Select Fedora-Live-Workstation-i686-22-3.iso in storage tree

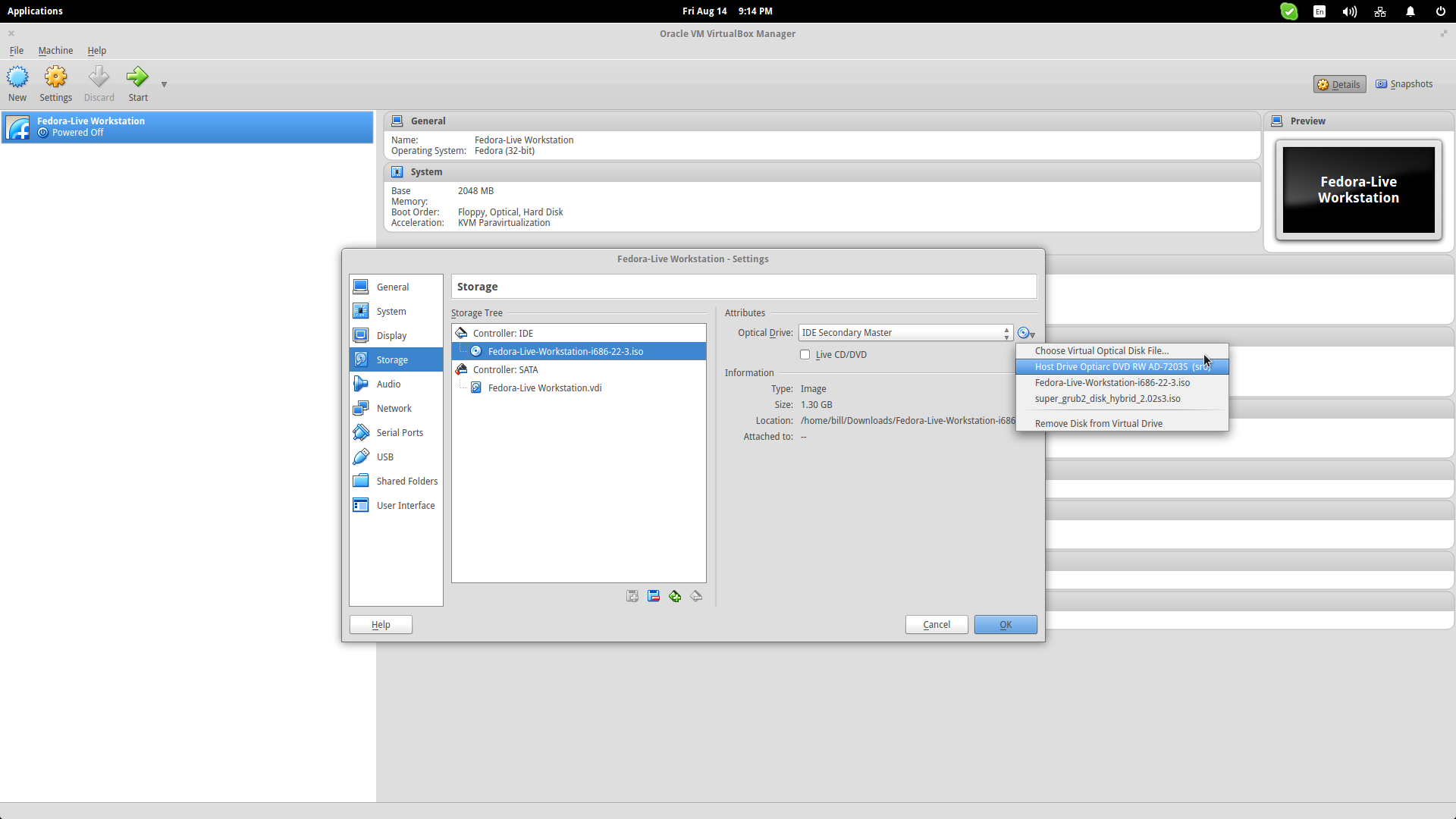click(x=579, y=351)
